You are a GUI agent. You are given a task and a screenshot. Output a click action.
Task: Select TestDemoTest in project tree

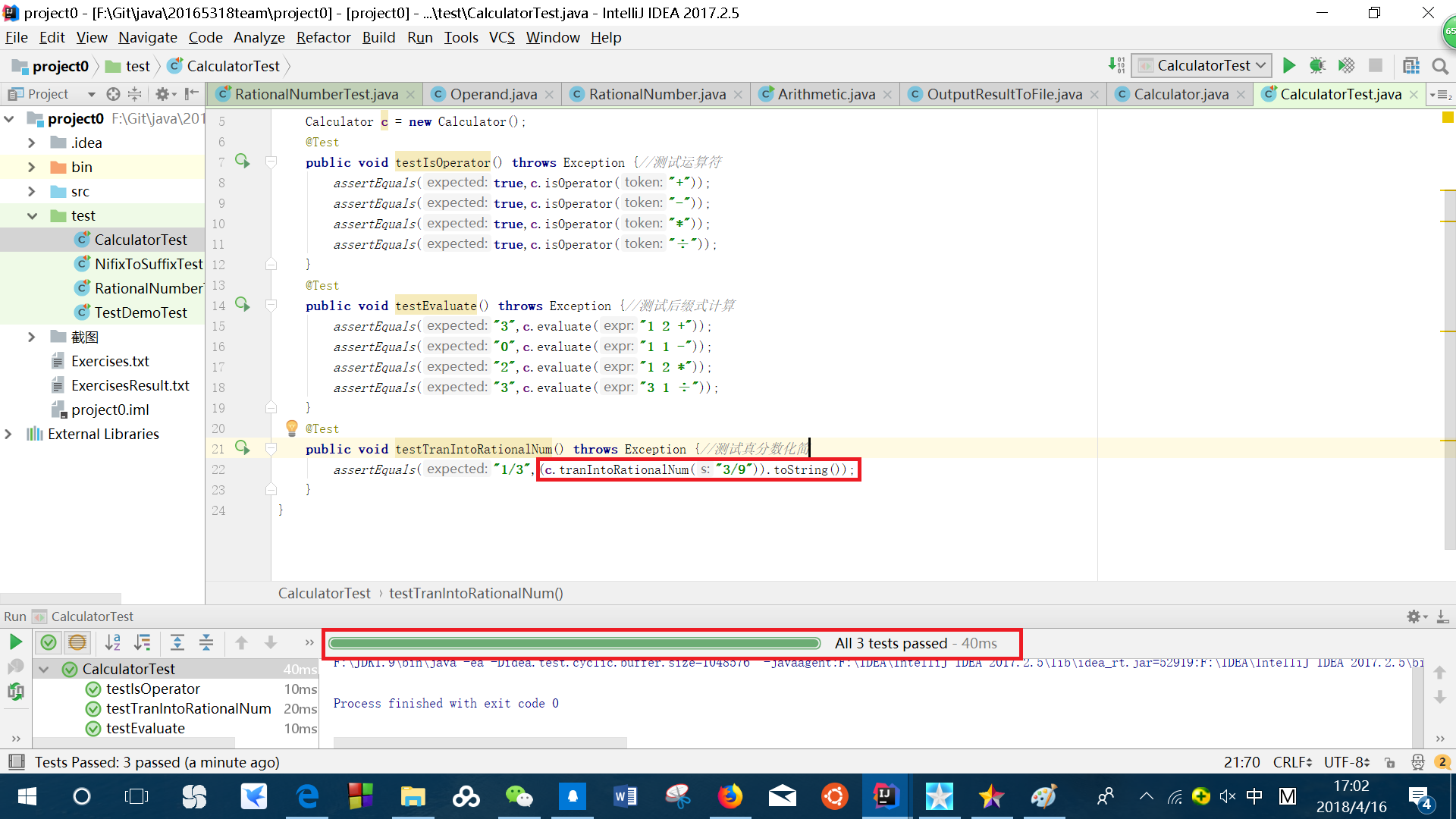tap(140, 312)
